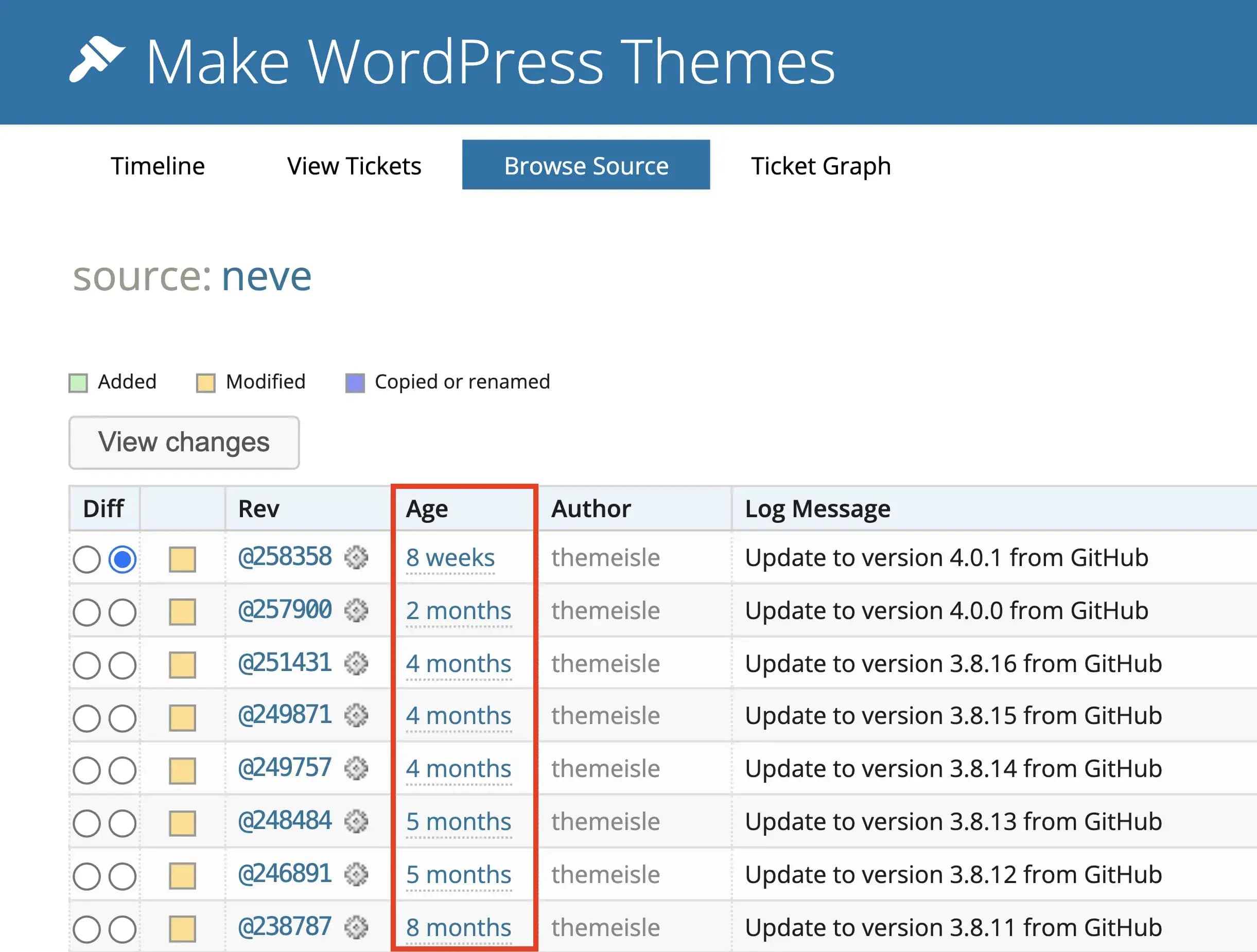Select the second diff radio for @248484
The width and height of the screenshot is (1257, 952).
click(123, 823)
